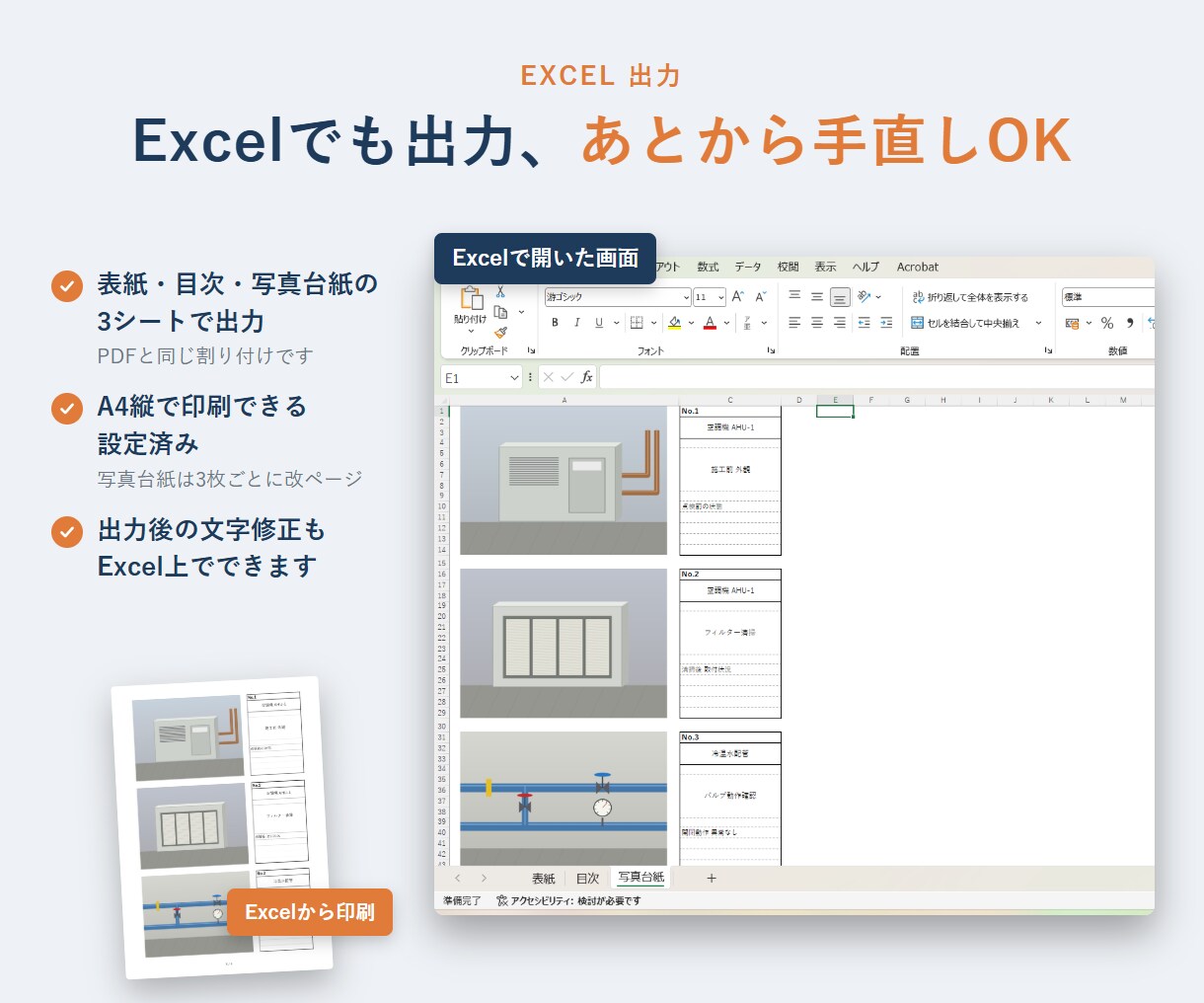The width and height of the screenshot is (1204, 1003).
Task: Align text left
Action: click(794, 323)
